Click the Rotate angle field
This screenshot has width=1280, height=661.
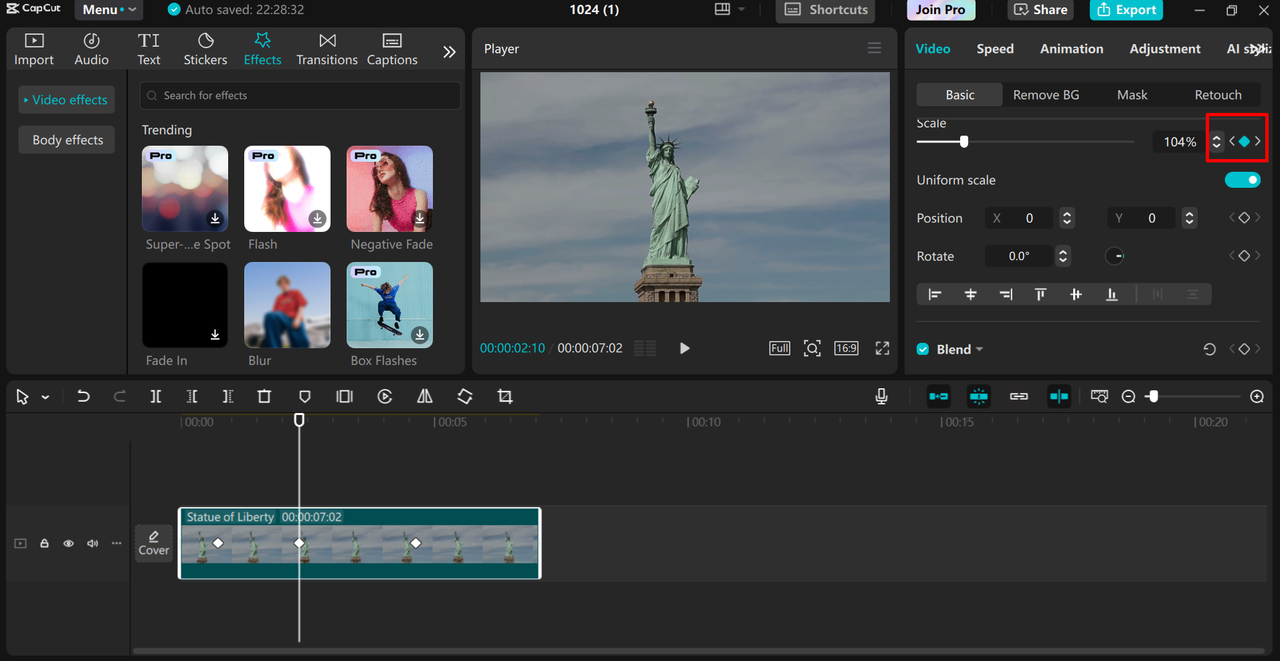click(1019, 256)
